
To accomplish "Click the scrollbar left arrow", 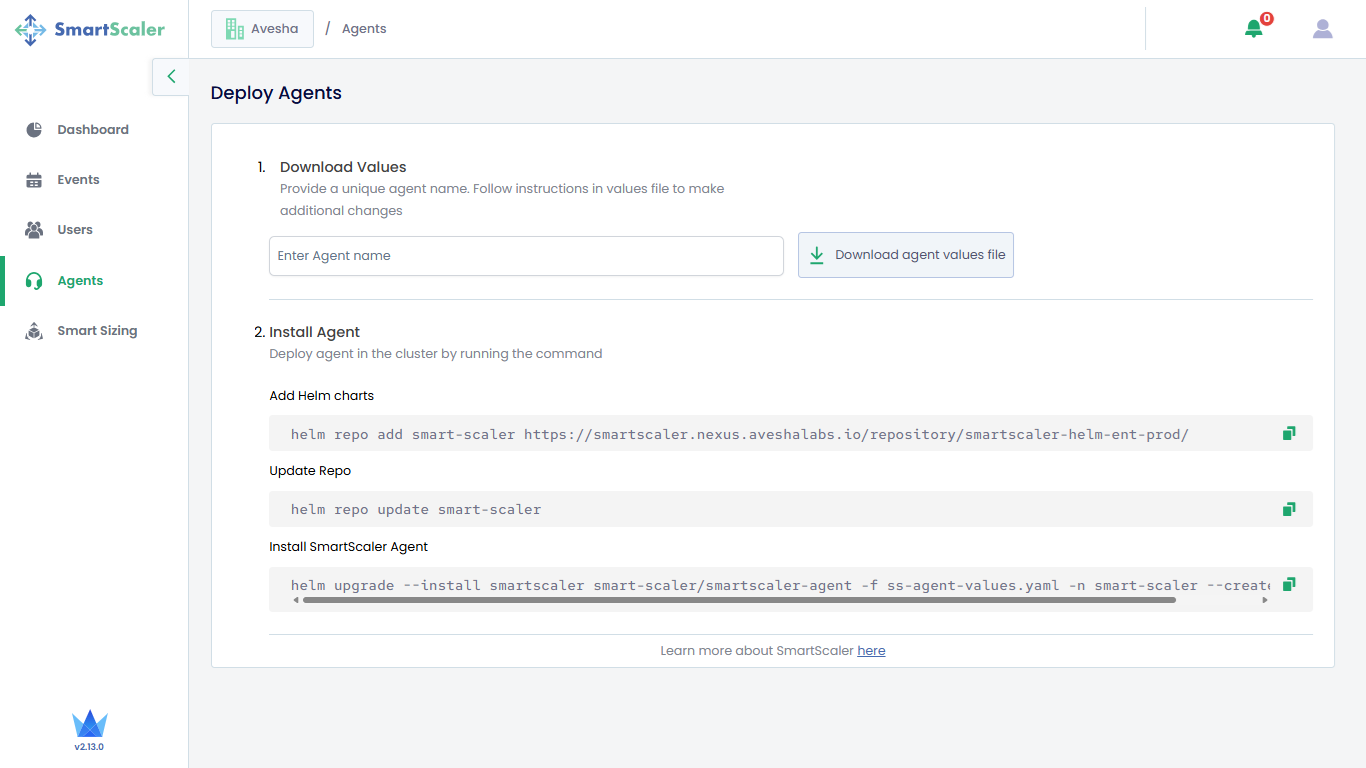I will (x=296, y=600).
